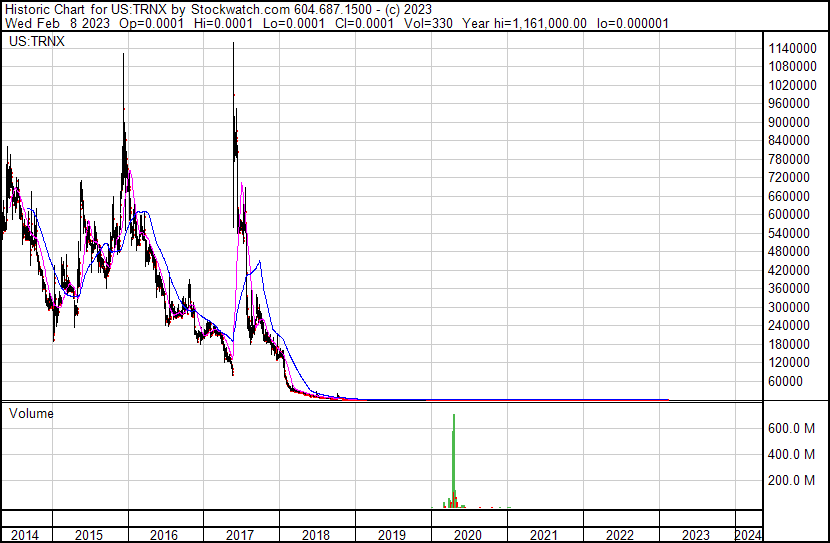Click the 400.0 M volume axis value
The height and width of the screenshot is (543, 830).
click(x=791, y=454)
